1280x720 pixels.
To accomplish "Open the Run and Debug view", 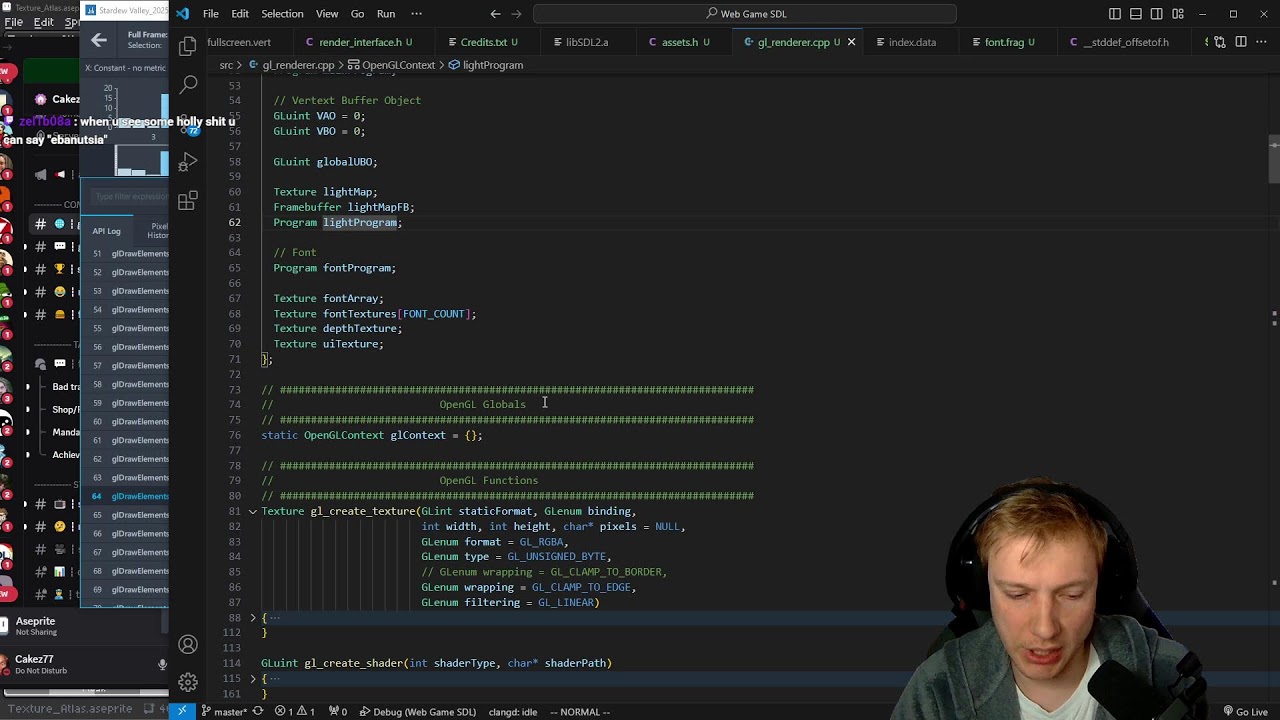I will [188, 163].
